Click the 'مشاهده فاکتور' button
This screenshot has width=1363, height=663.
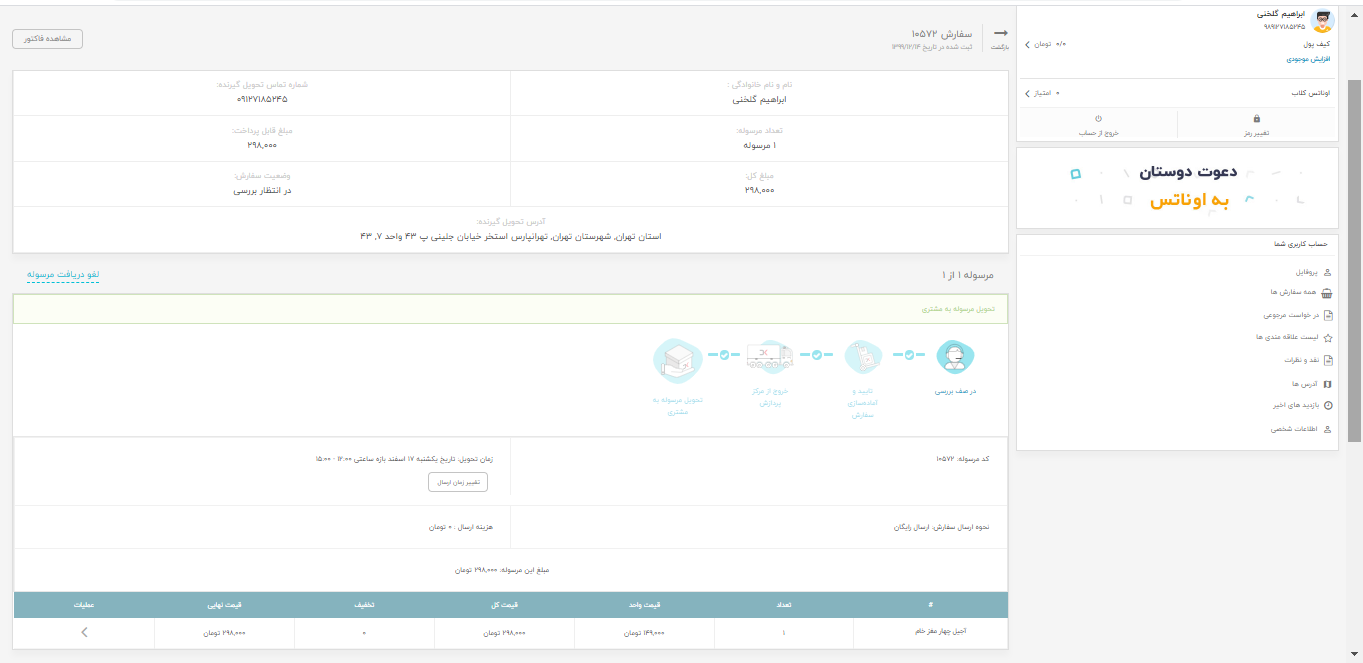[x=47, y=39]
